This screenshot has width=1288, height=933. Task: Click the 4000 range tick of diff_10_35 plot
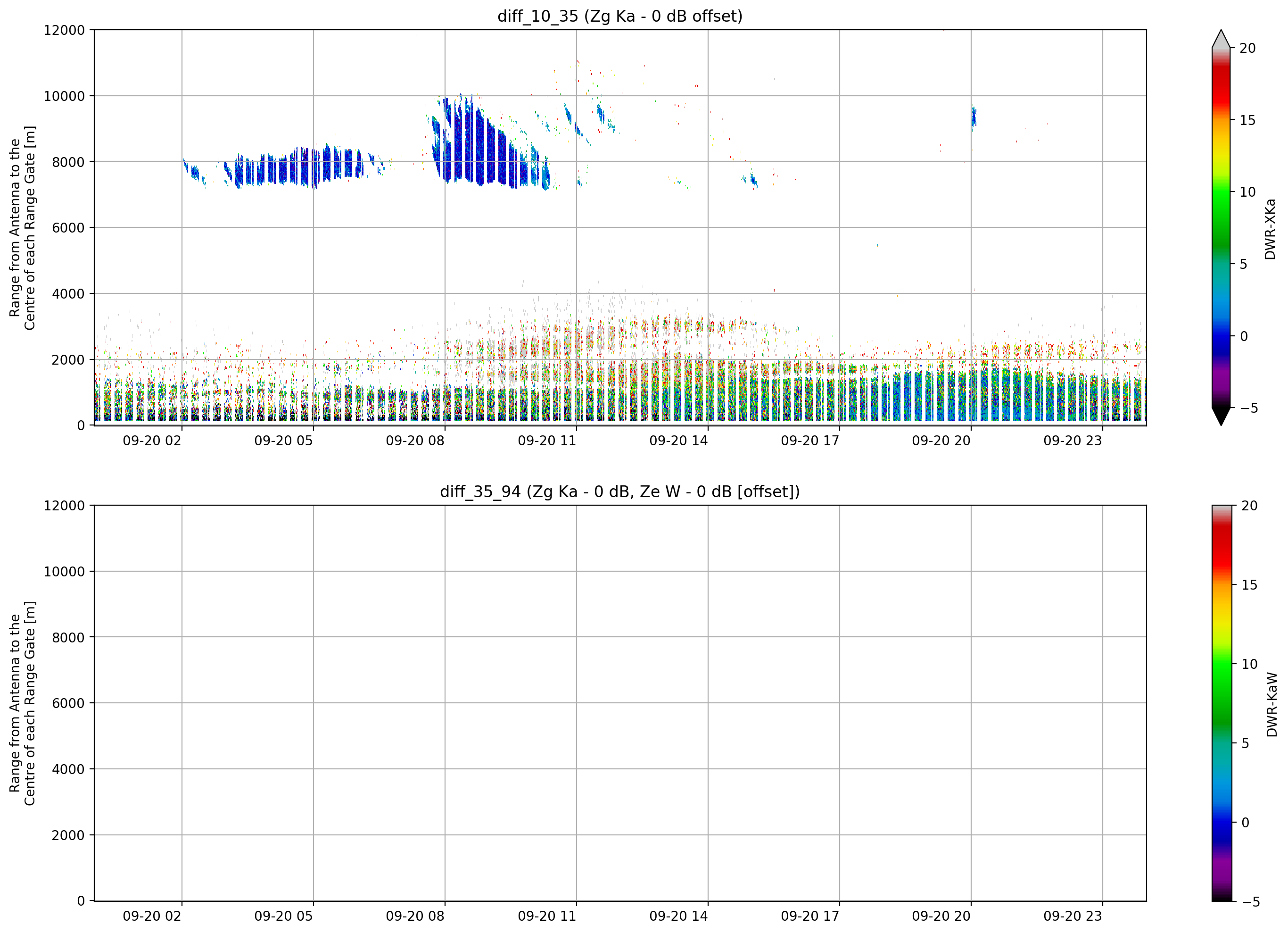[68, 294]
